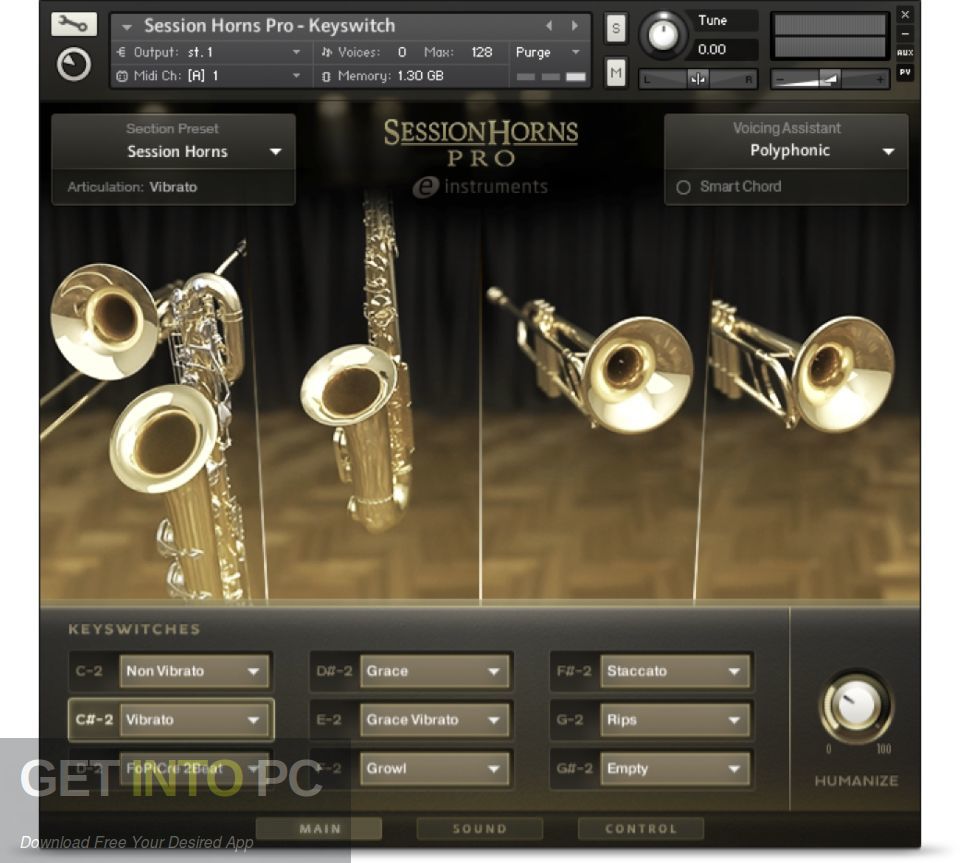Image resolution: width=960 pixels, height=863 pixels.
Task: Enable Smart Chord mode
Action: point(684,187)
